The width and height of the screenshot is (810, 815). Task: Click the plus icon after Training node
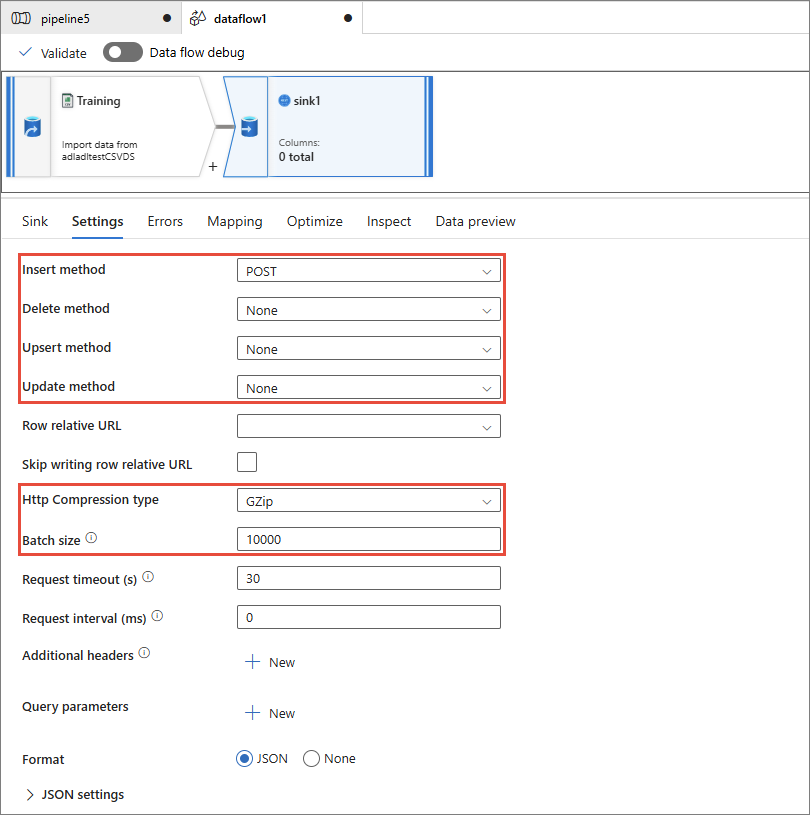213,167
